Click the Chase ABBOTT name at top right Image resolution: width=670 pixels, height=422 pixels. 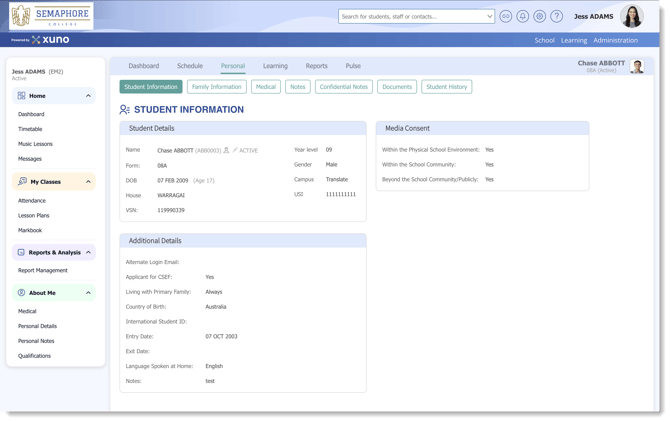point(601,63)
